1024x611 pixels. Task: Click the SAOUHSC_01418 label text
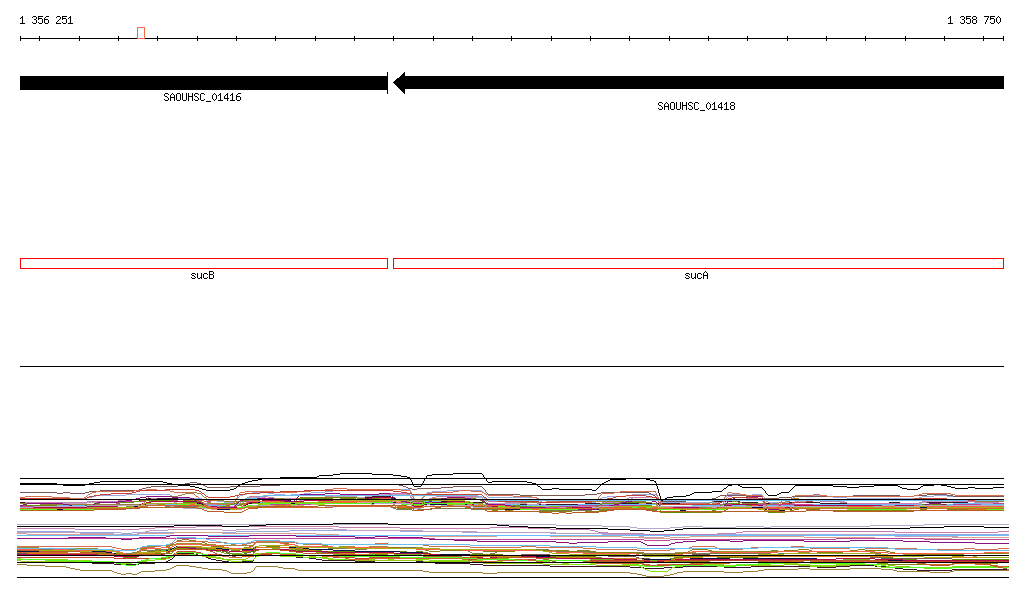coord(696,106)
